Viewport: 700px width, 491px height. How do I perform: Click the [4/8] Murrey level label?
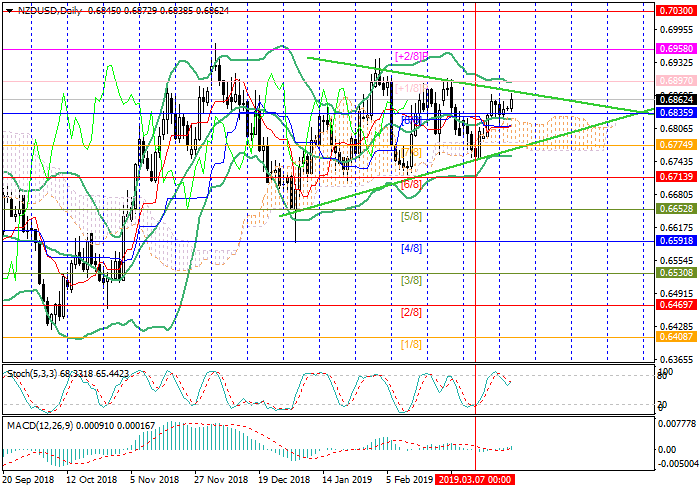(x=411, y=248)
